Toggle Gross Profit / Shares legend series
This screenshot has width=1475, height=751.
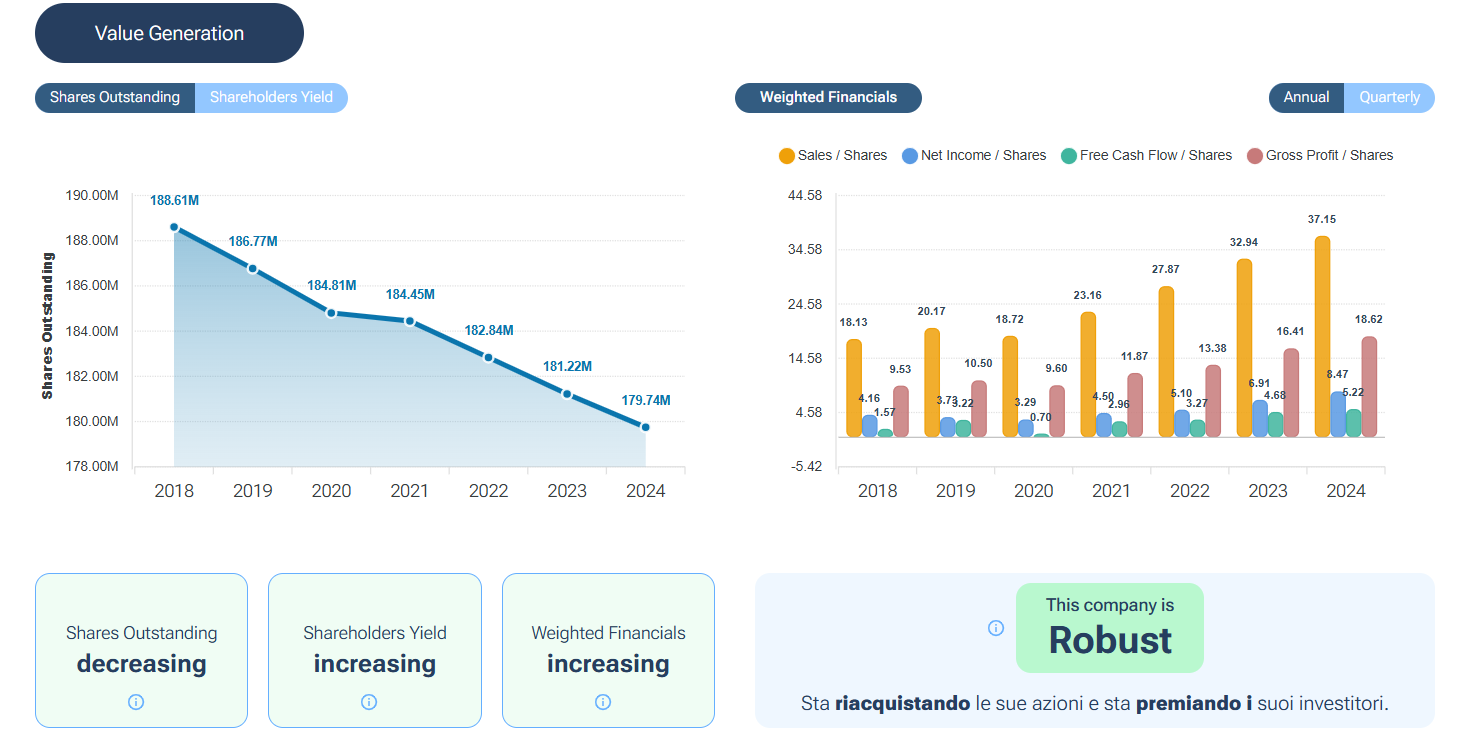point(1320,156)
